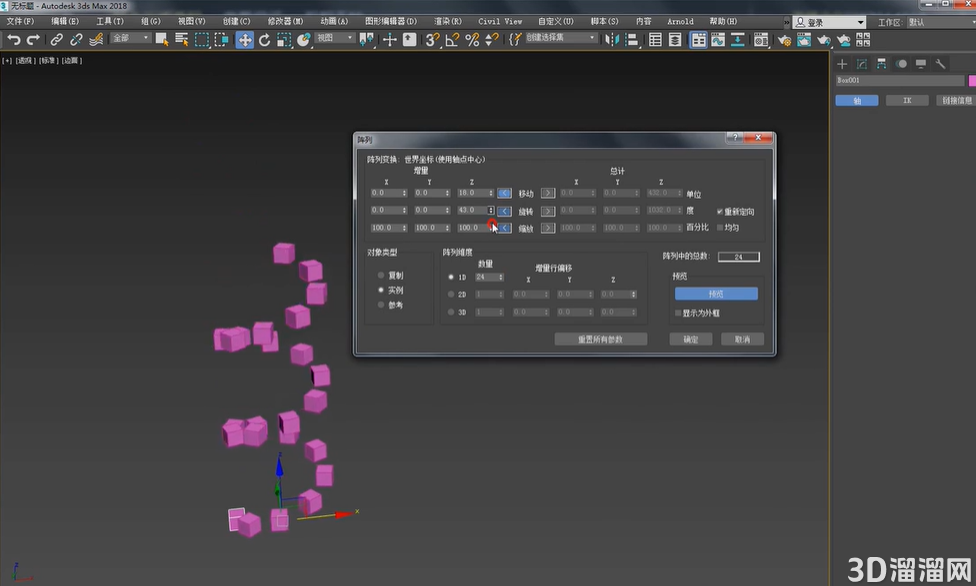Click the Select and Link chain icon

point(57,40)
